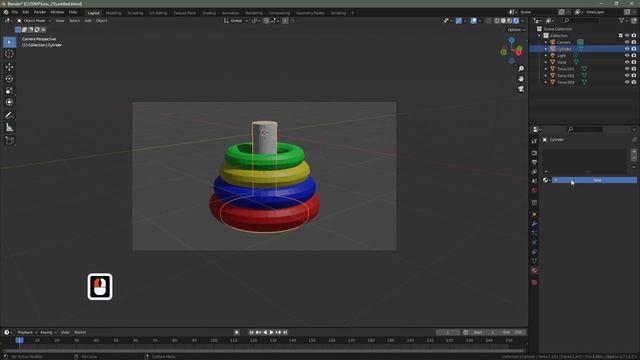Screen dimensions: 640x360
Task: Select the Move tool
Action: pyautogui.click(x=9, y=67)
